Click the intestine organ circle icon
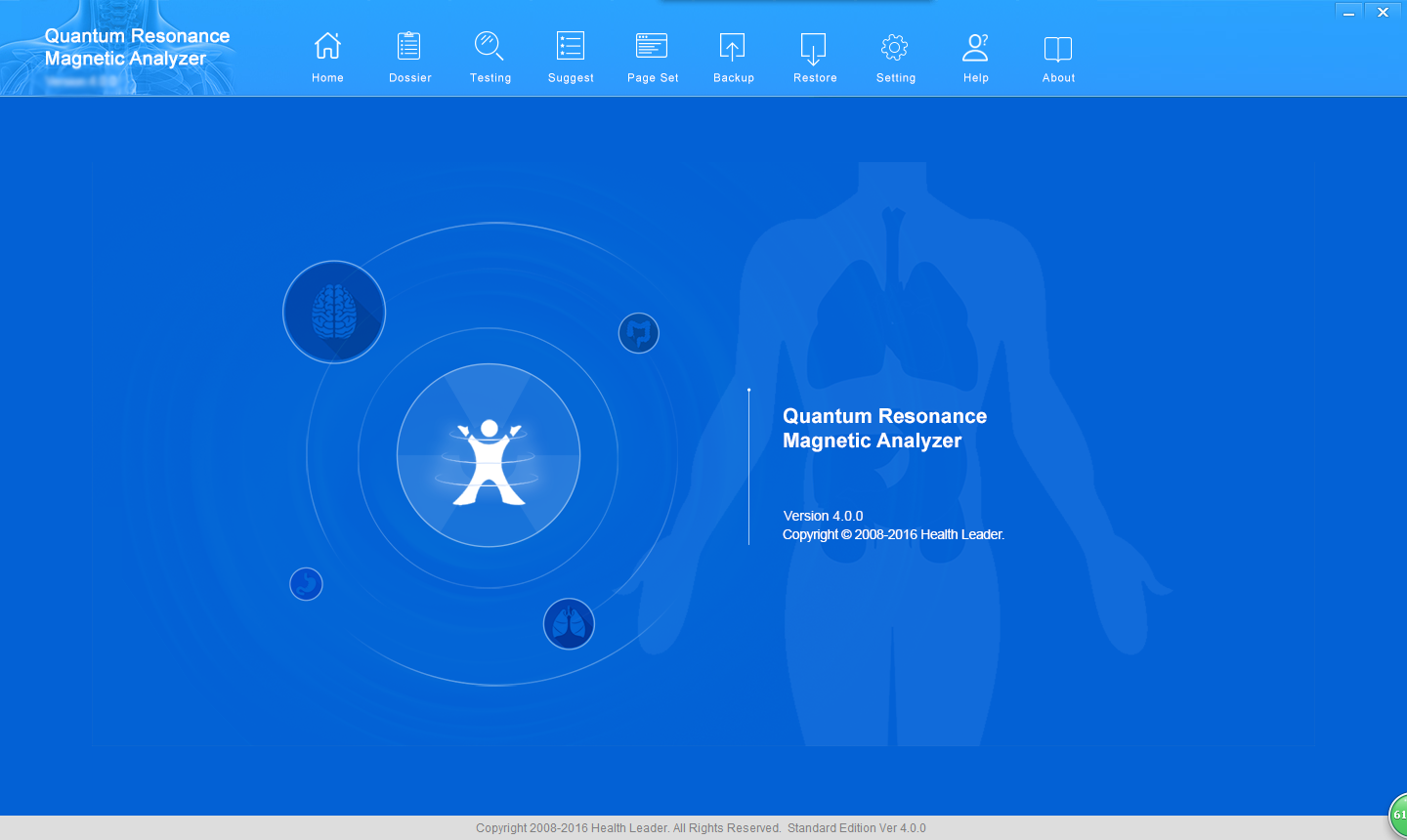 point(639,333)
